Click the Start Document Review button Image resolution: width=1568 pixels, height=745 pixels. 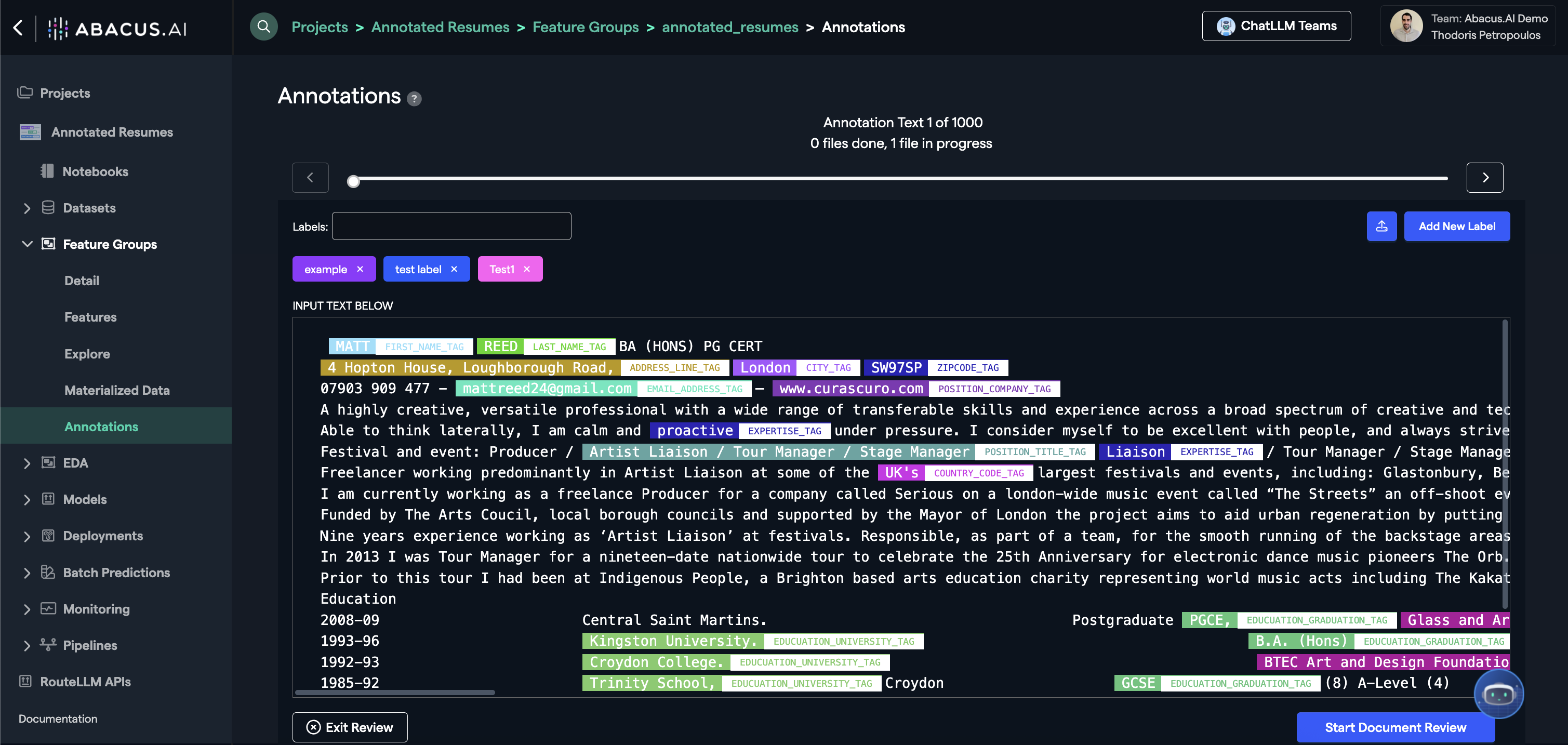(x=1395, y=727)
